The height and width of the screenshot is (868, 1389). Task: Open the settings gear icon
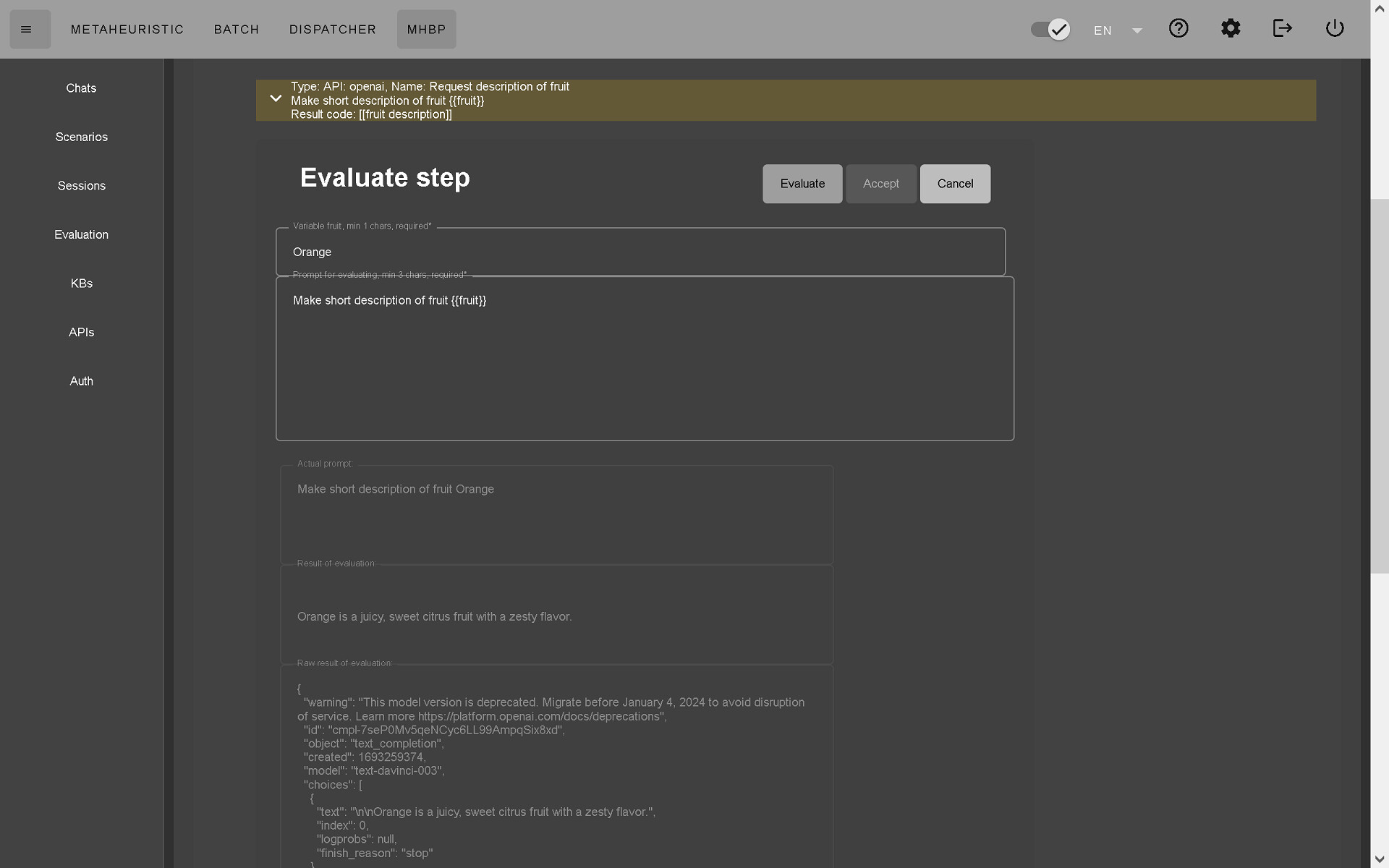[x=1231, y=28]
